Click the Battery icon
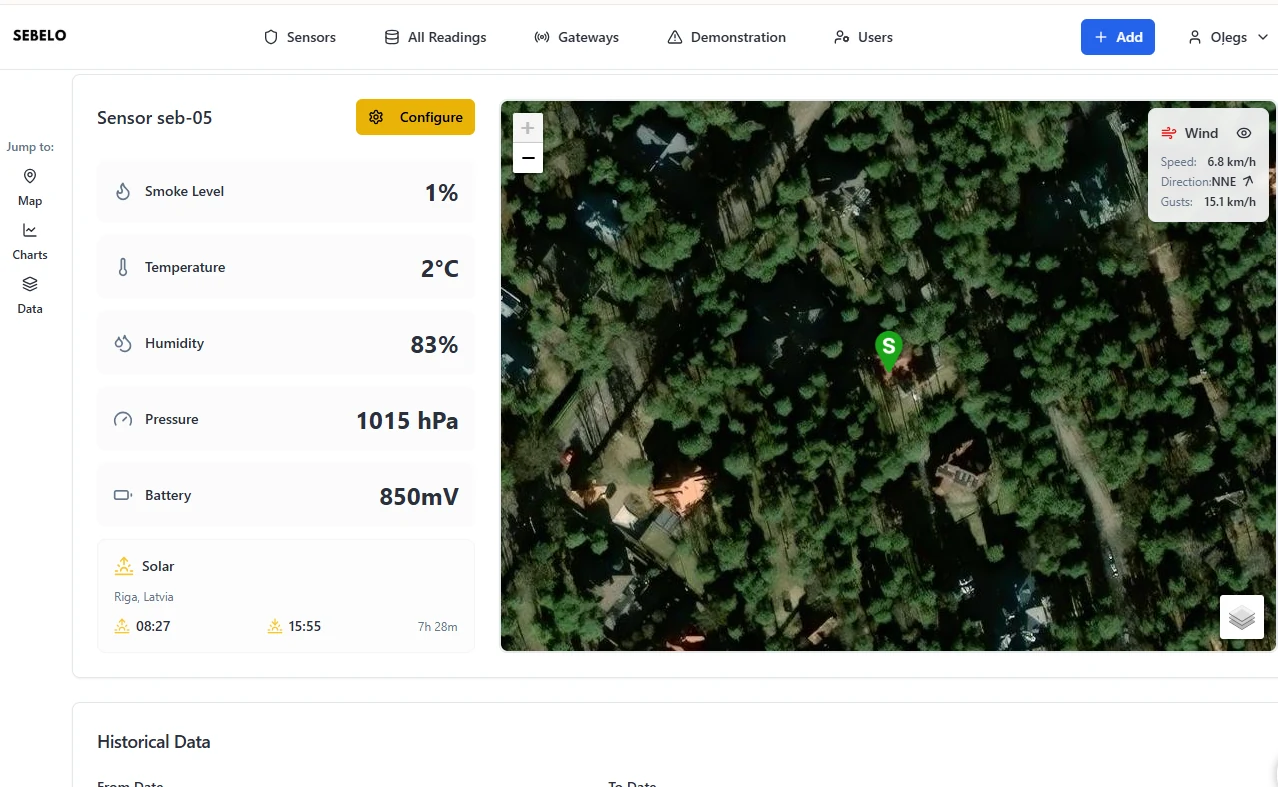This screenshot has width=1278, height=787. click(x=123, y=495)
